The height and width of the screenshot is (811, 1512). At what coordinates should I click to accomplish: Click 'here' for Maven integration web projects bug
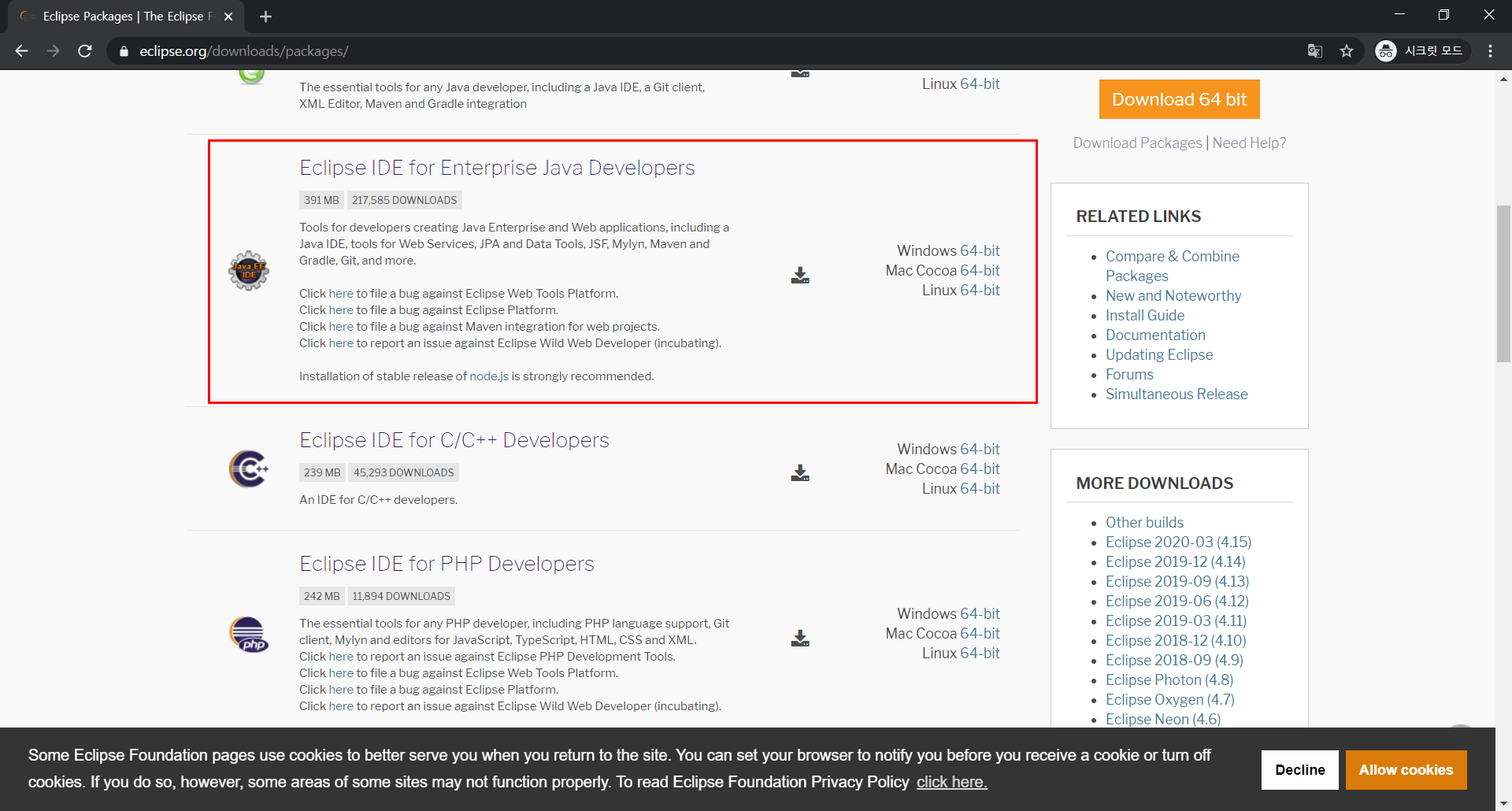[341, 327]
